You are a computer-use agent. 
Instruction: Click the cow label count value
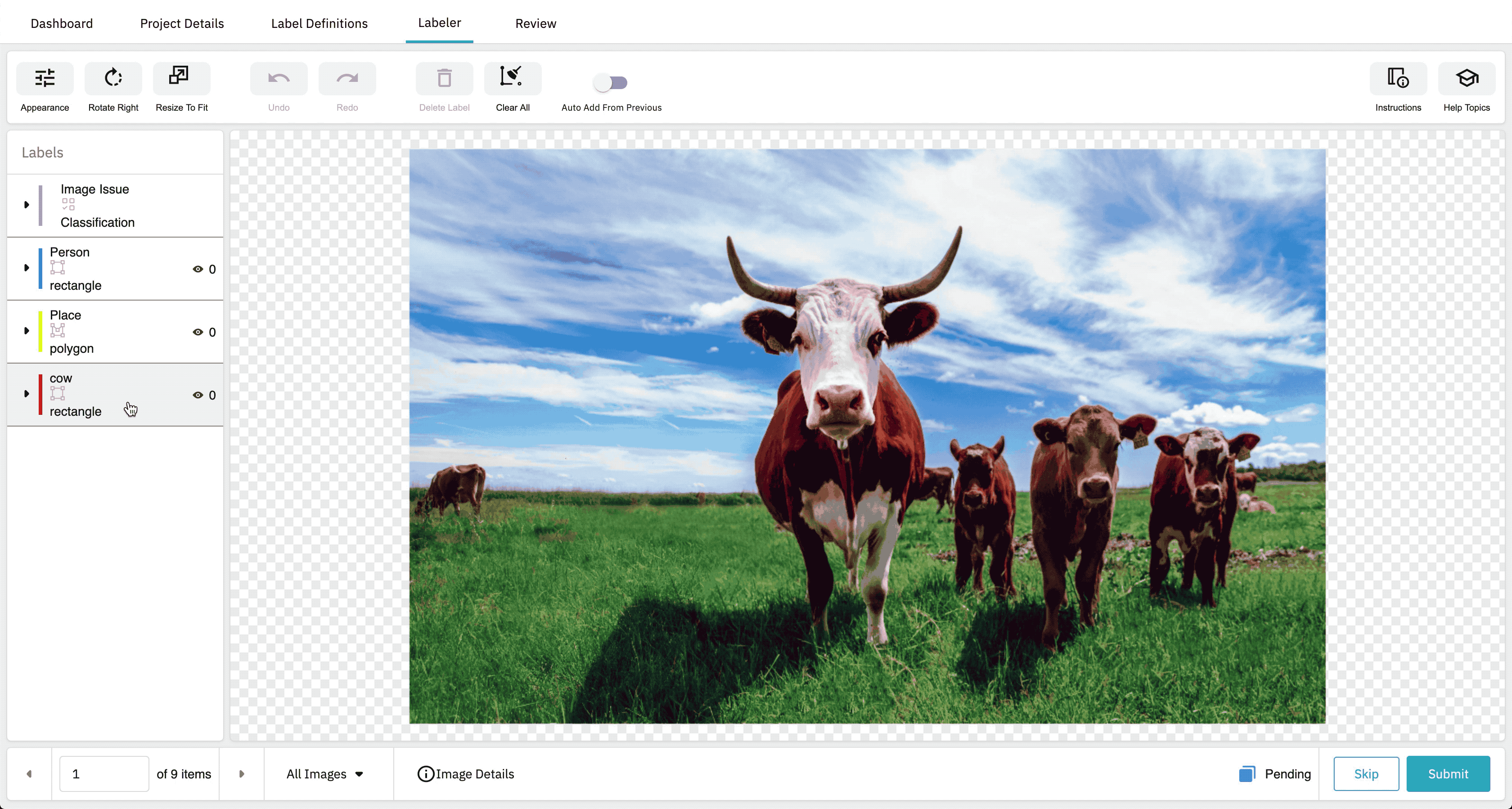pyautogui.click(x=212, y=395)
